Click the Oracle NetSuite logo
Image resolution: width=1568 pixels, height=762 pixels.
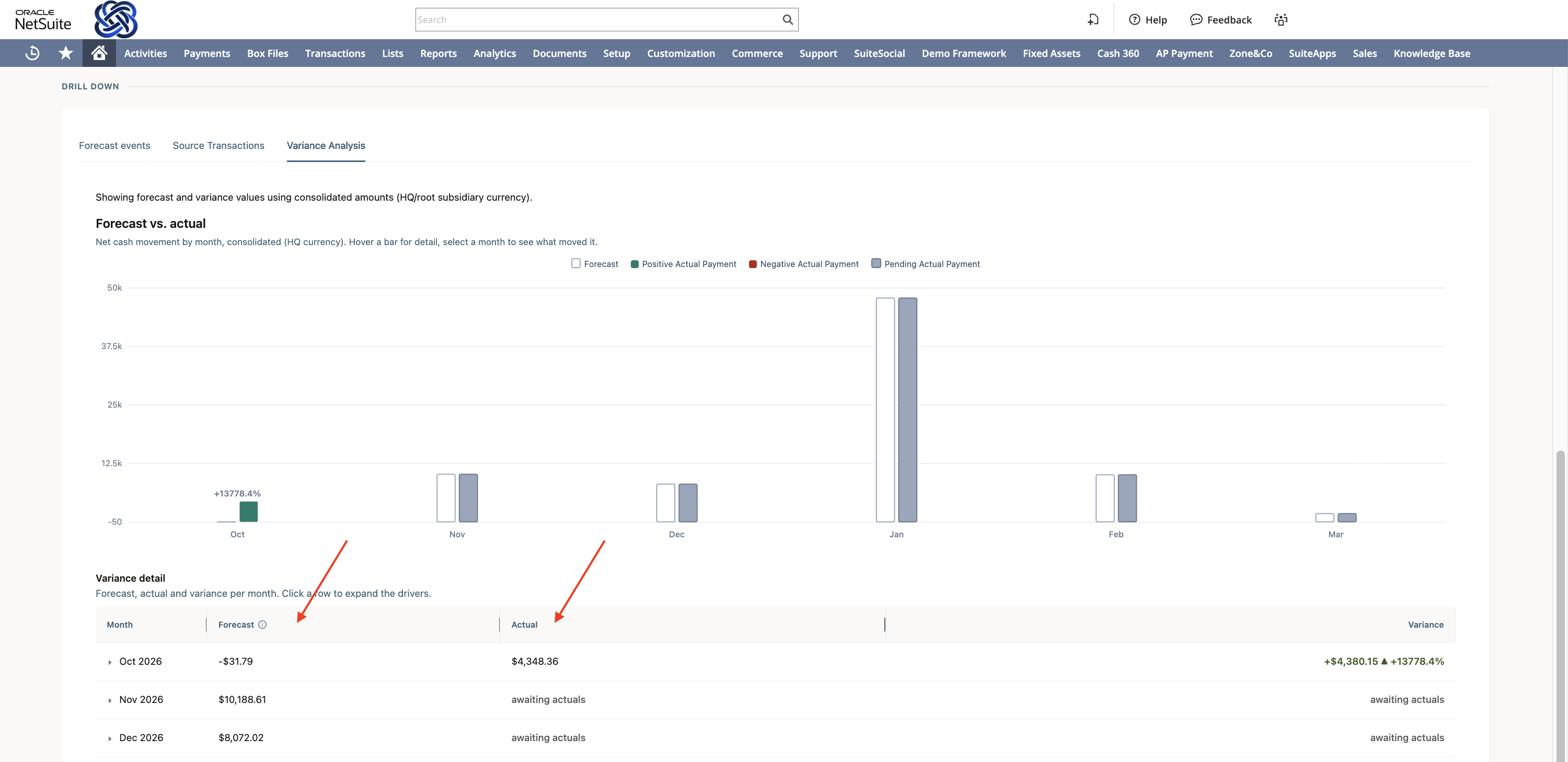(43, 19)
